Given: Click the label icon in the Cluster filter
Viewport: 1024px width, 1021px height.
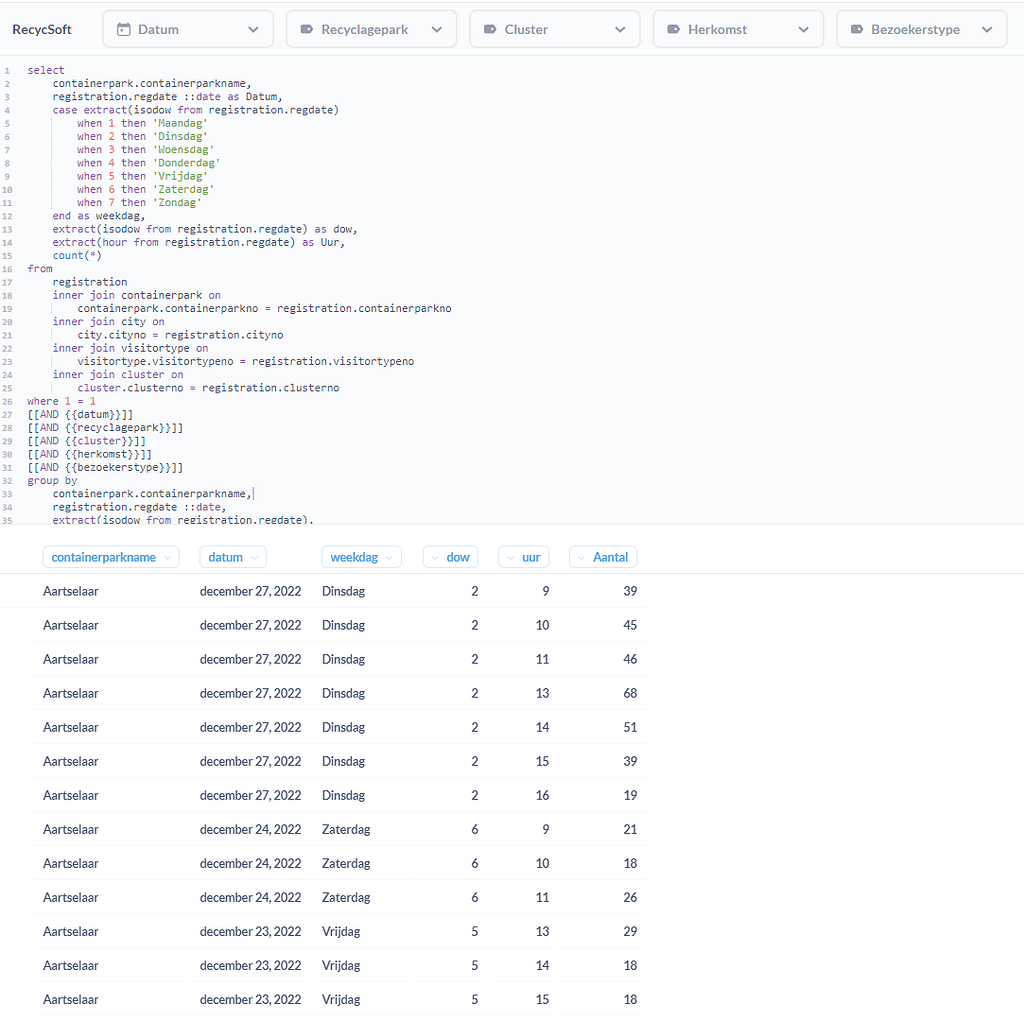Looking at the screenshot, I should click(x=489, y=28).
